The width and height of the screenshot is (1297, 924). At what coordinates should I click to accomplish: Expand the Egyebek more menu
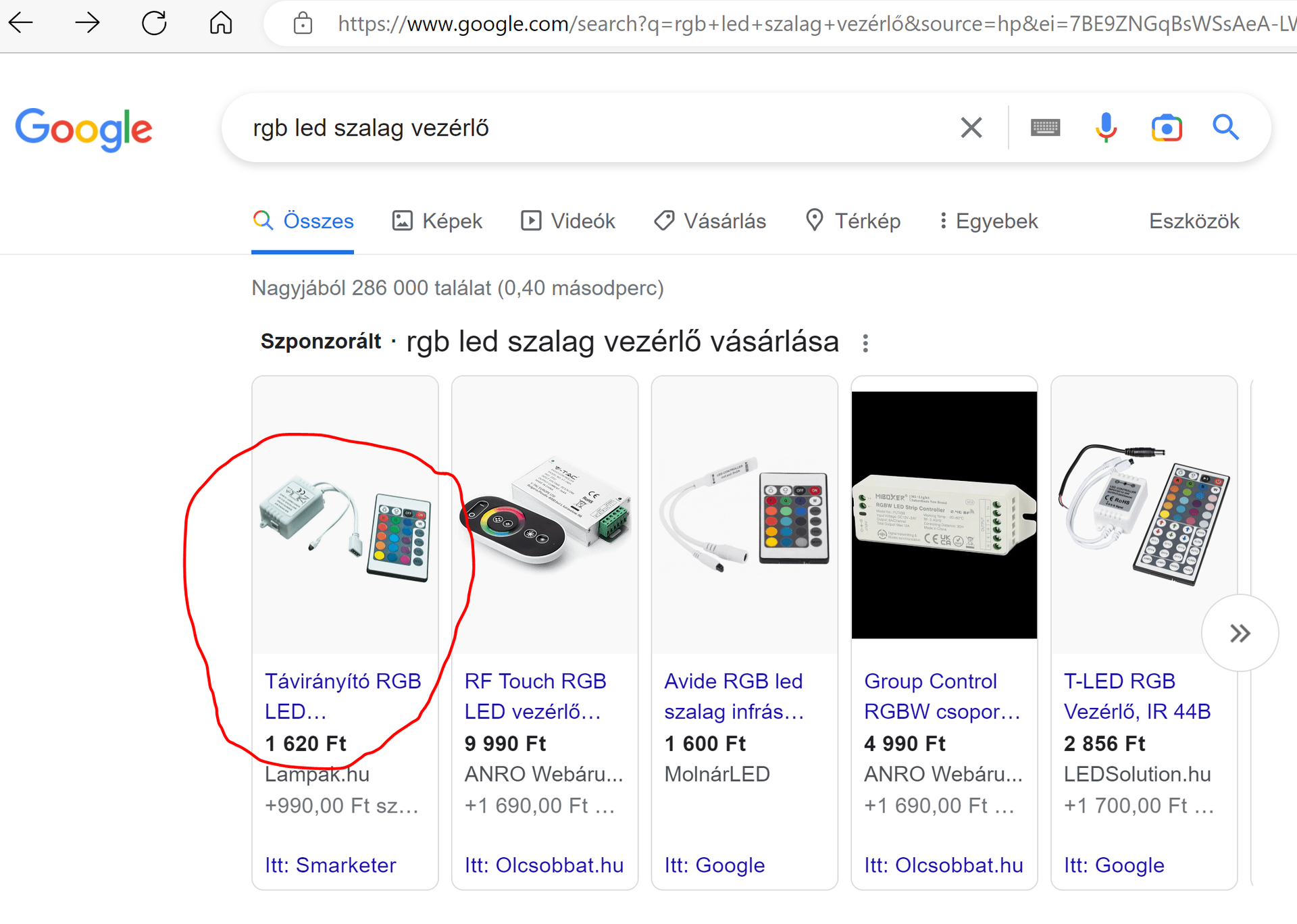pos(989,221)
